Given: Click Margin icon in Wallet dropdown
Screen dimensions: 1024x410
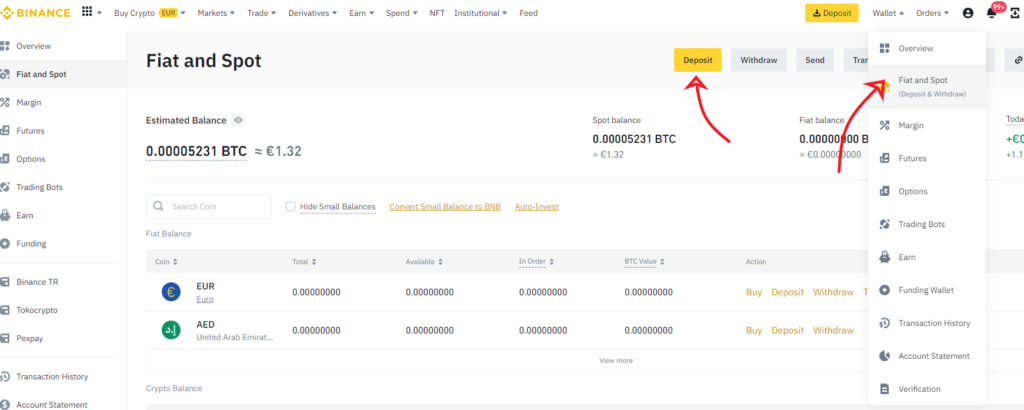Looking at the screenshot, I should click(885, 125).
